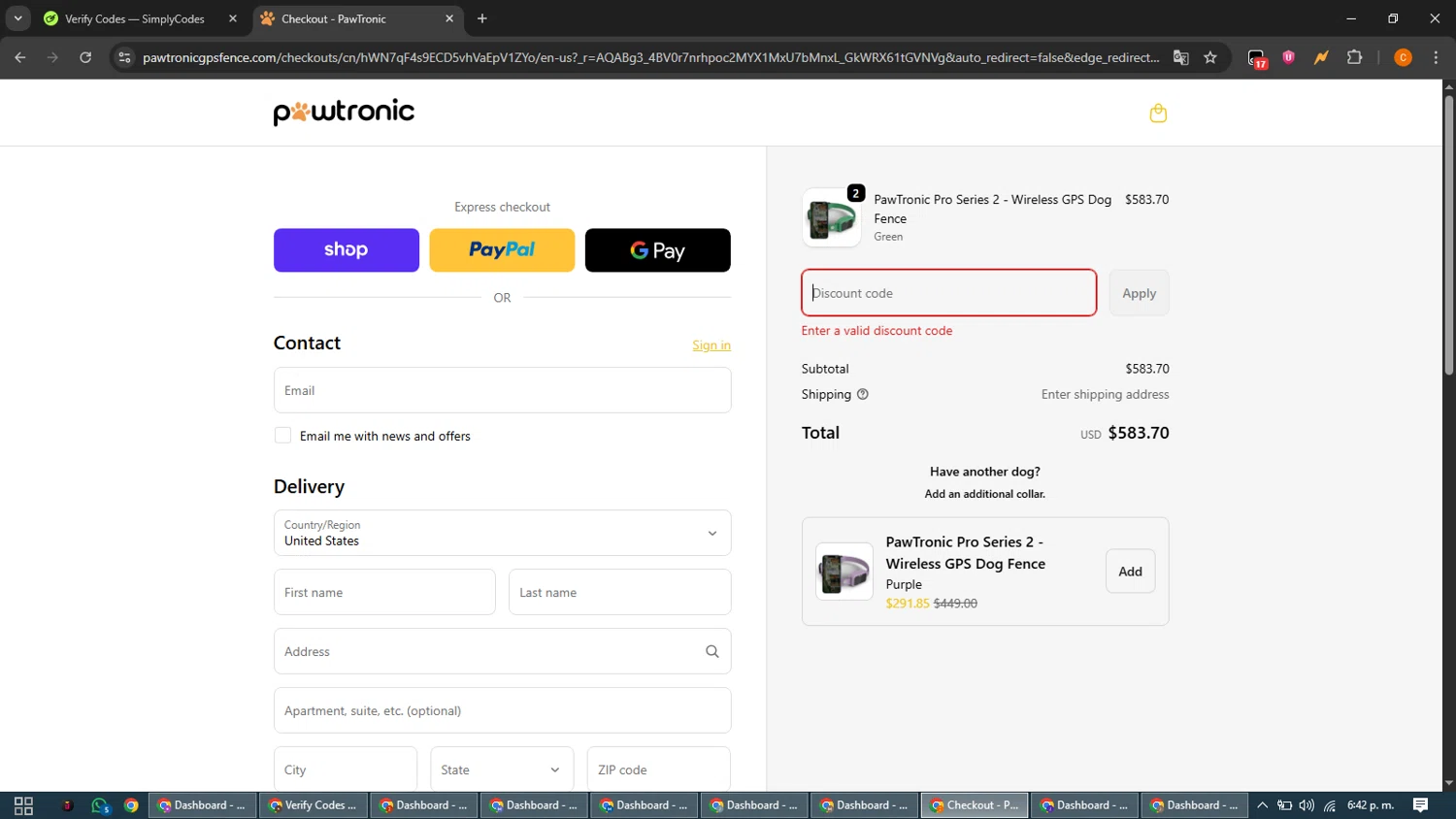Click the taskbar clock 6:42 p. m.
1456x819 pixels.
click(x=1371, y=805)
